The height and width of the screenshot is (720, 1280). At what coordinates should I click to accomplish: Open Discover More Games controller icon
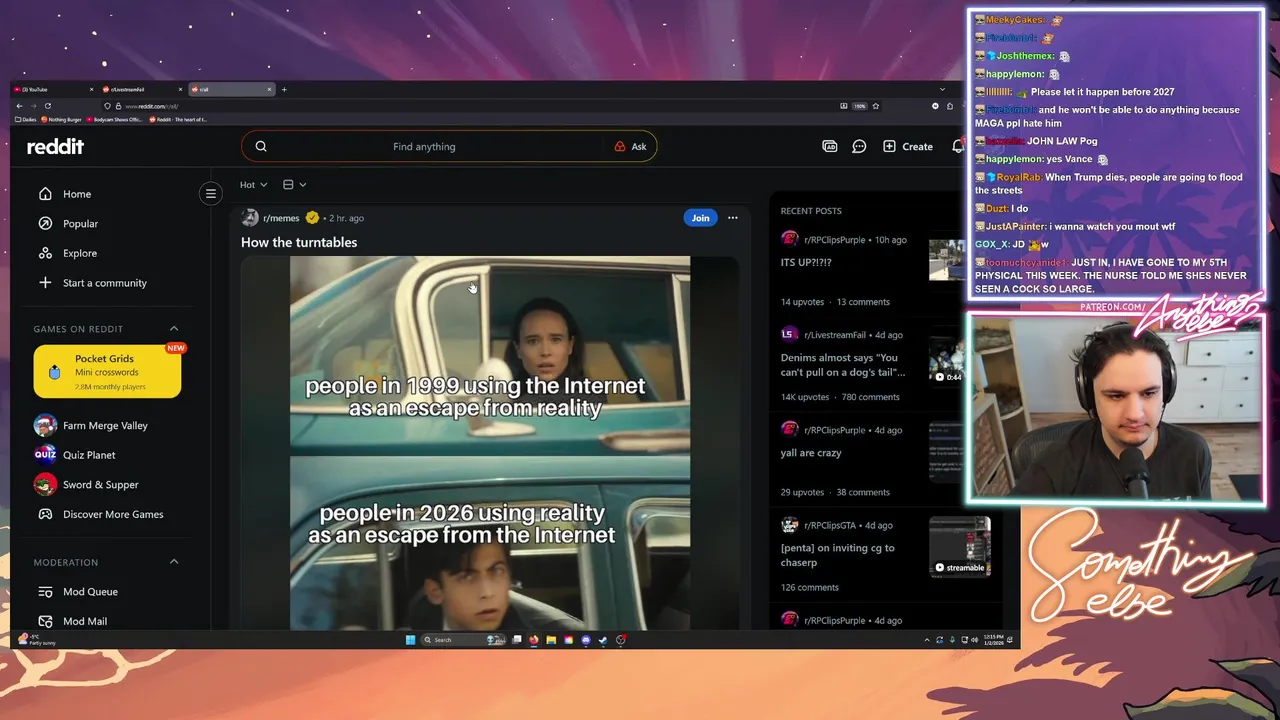pos(45,514)
